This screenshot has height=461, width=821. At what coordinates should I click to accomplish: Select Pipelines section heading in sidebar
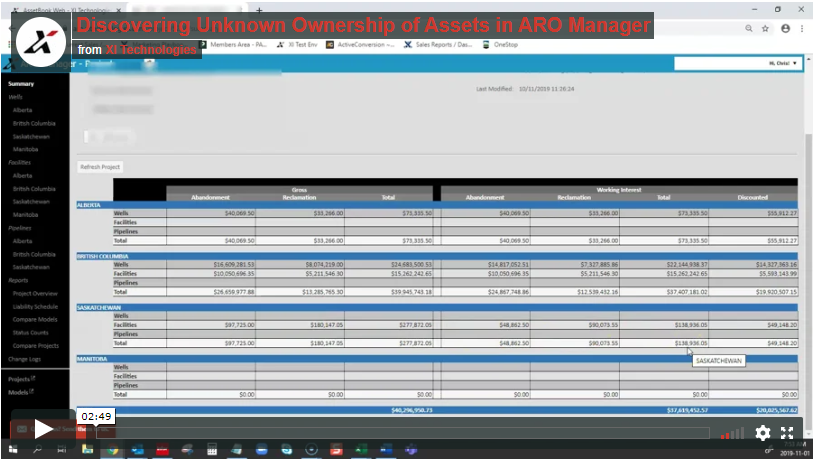tap(19, 228)
